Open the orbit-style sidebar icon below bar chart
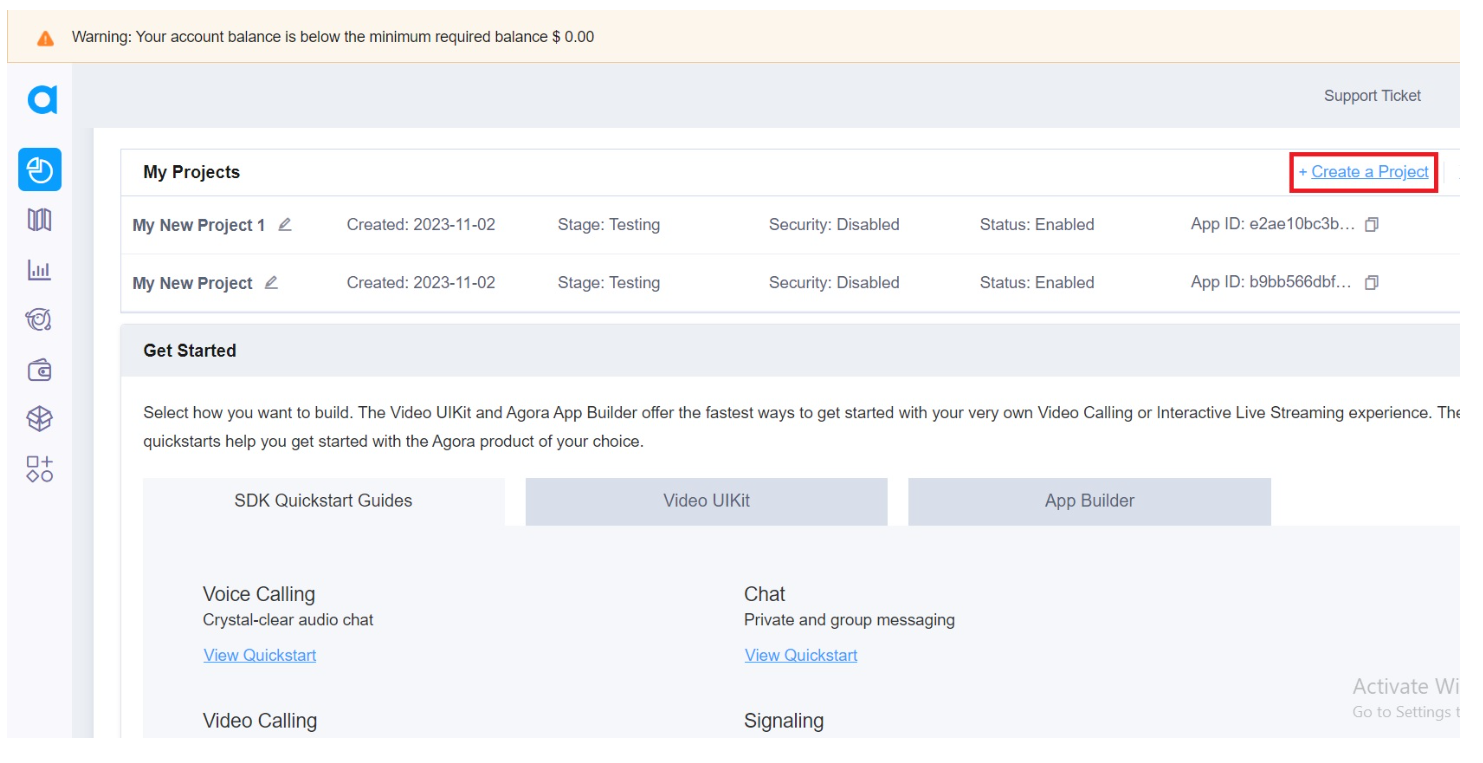Image resolution: width=1483 pixels, height=763 pixels. [x=39, y=320]
